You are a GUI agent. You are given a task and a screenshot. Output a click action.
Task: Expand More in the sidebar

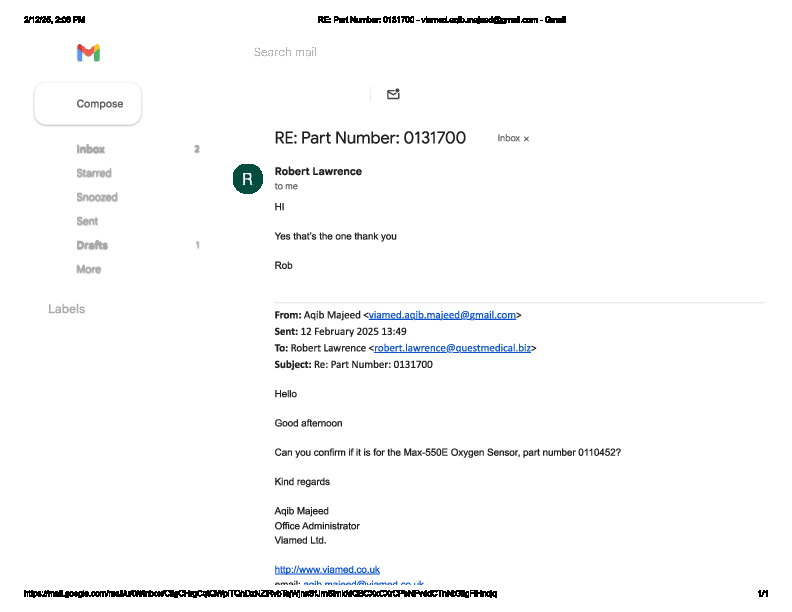pos(88,269)
